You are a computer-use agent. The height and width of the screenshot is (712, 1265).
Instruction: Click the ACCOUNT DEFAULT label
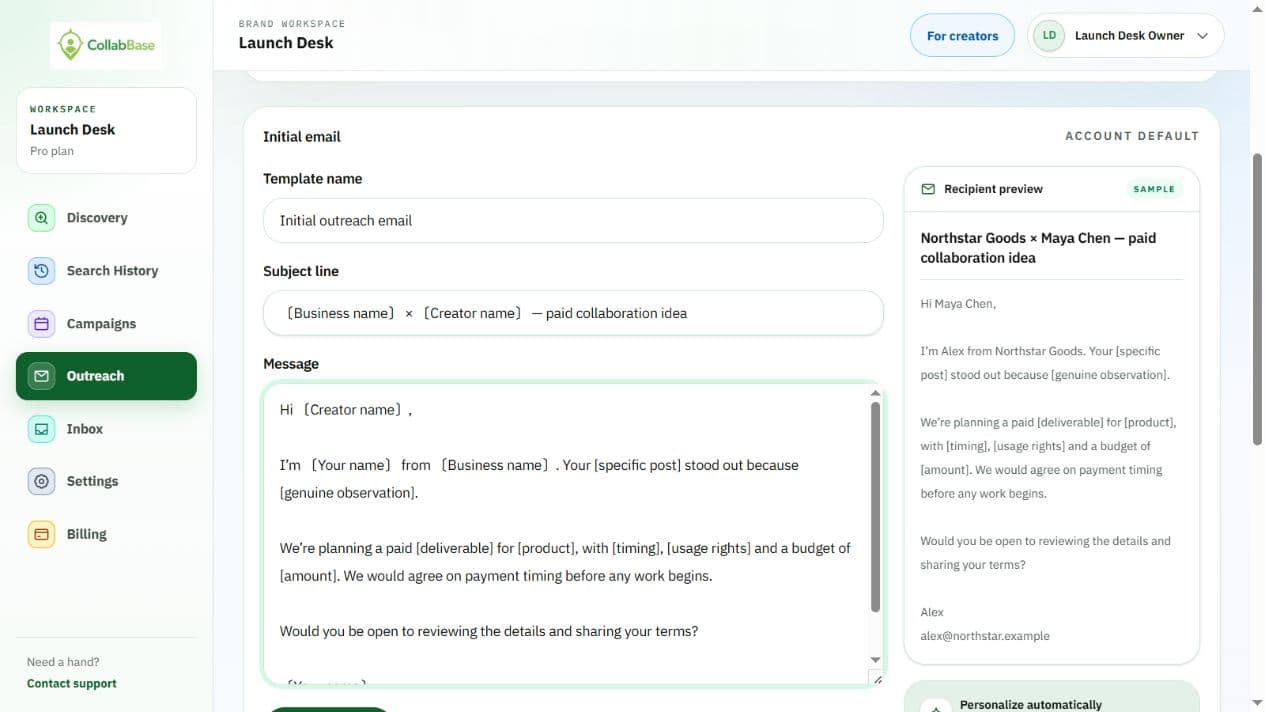pos(1132,136)
